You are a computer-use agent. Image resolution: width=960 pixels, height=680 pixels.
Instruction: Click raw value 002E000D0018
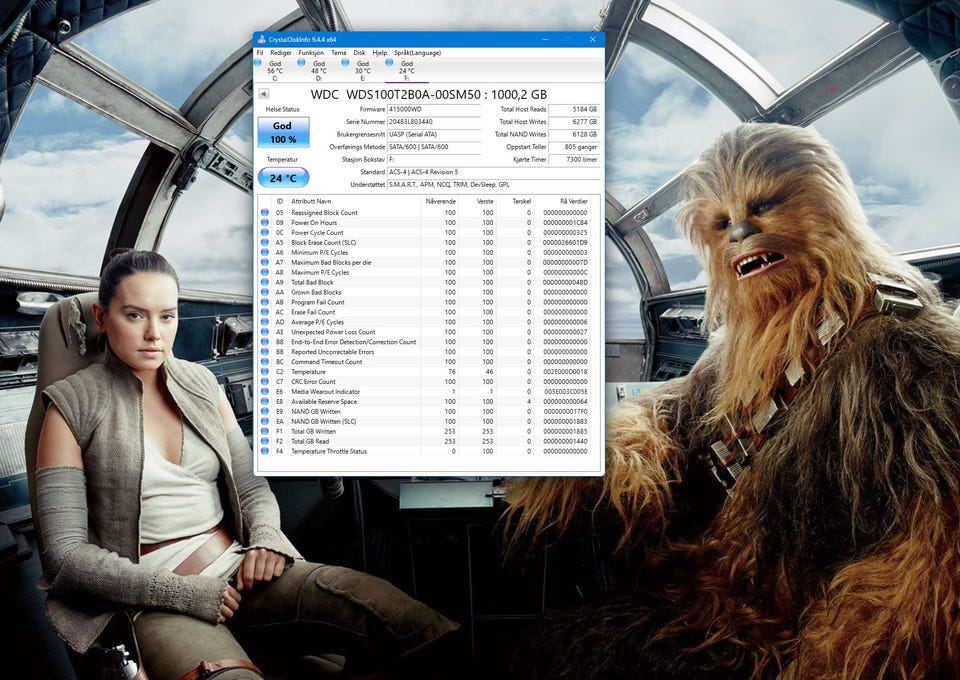565,372
